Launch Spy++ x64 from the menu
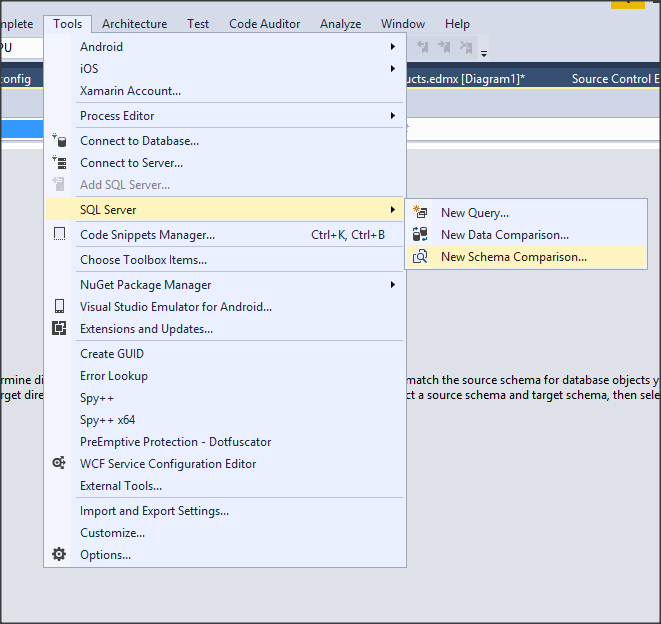 coord(225,420)
